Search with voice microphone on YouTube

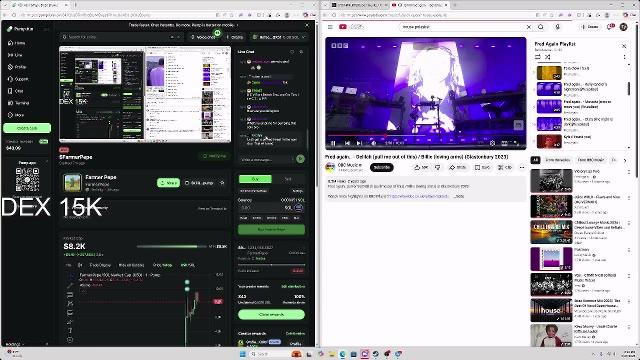pyautogui.click(x=558, y=27)
